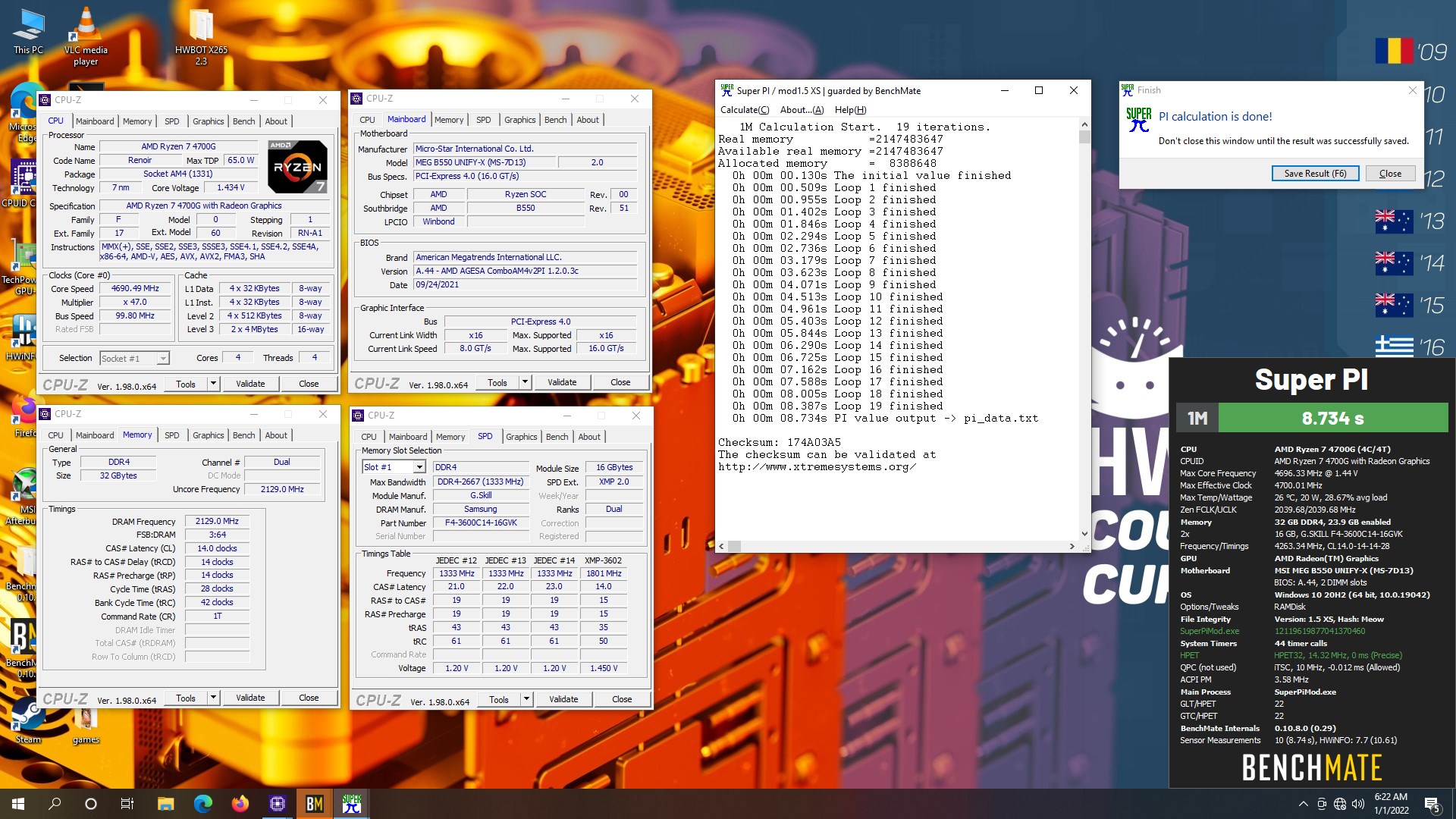Launch Firefox from taskbar

coord(240,804)
